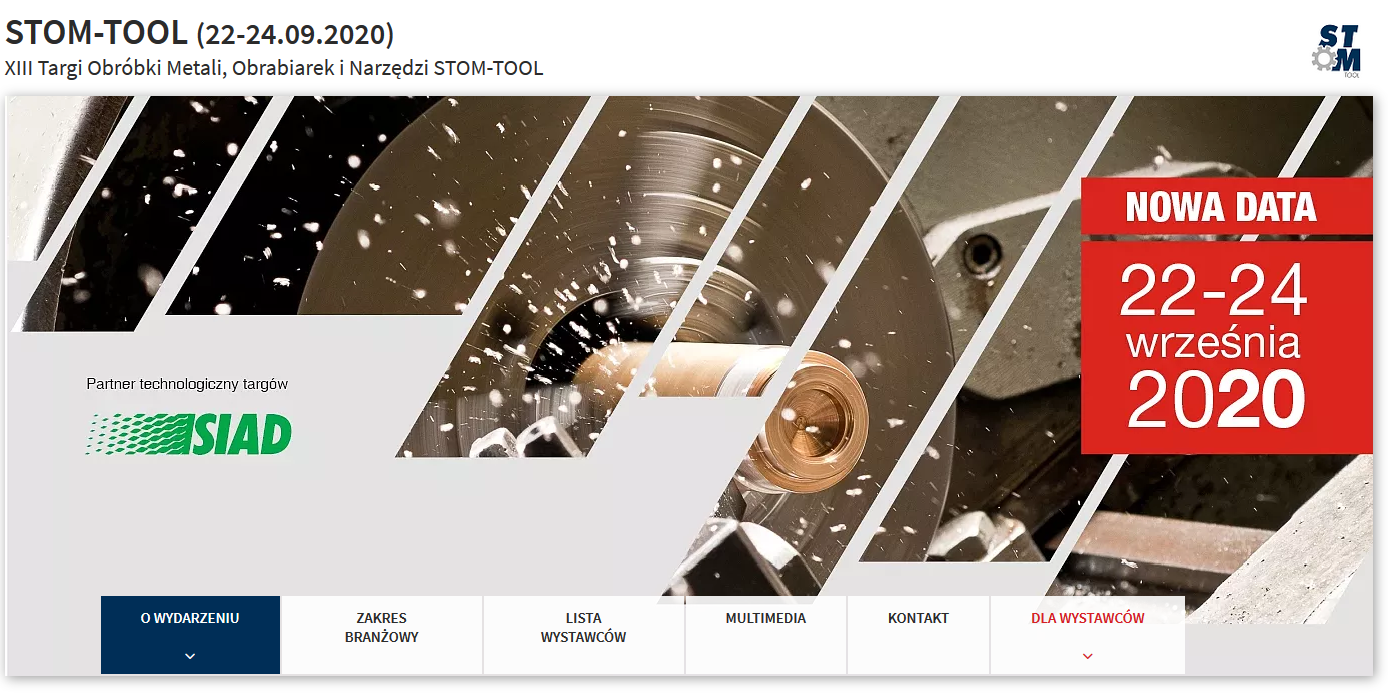1388x697 pixels.
Task: Expand the chevron under O WYDARZENIU
Action: tap(190, 656)
